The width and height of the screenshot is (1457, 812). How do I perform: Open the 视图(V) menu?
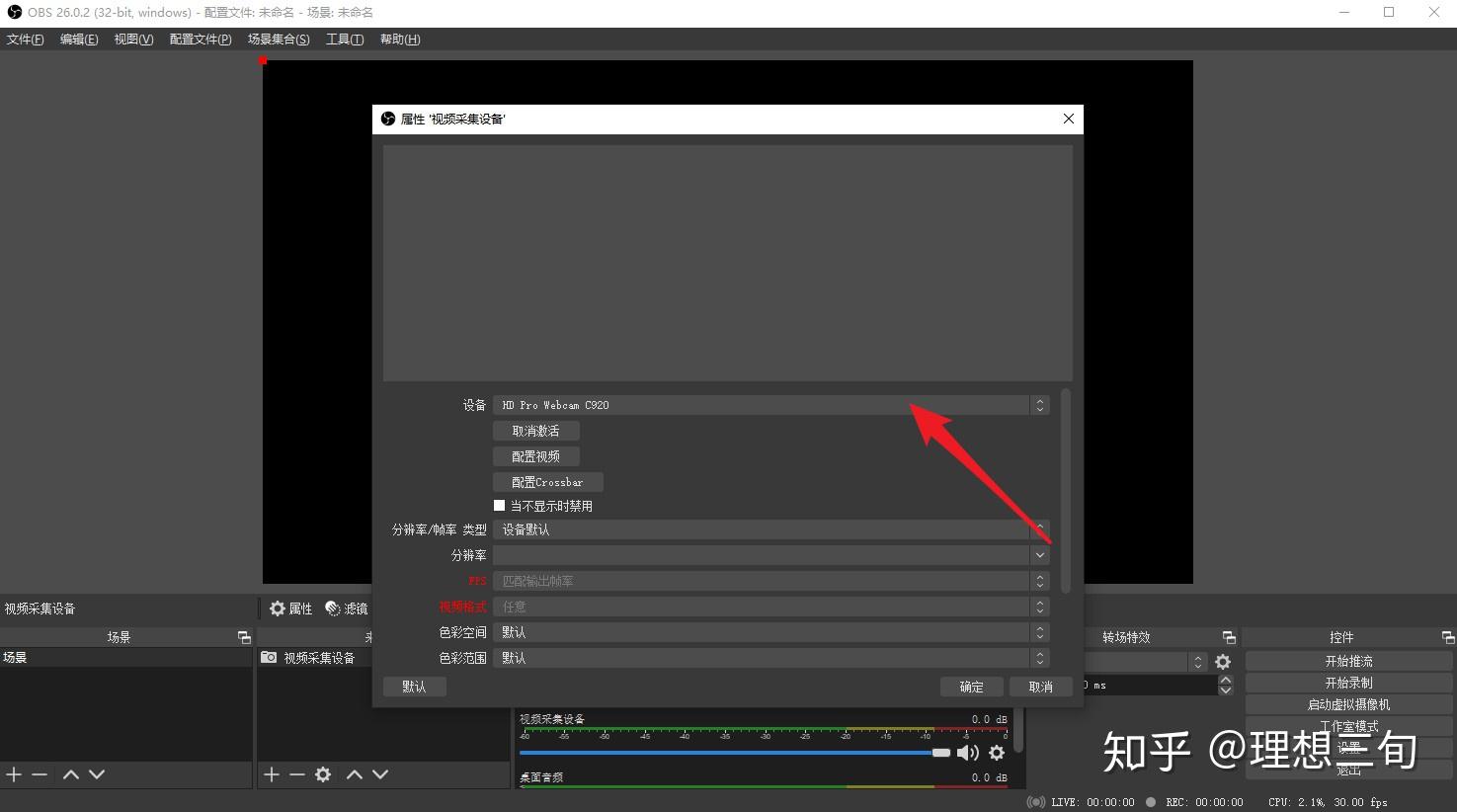coord(133,40)
